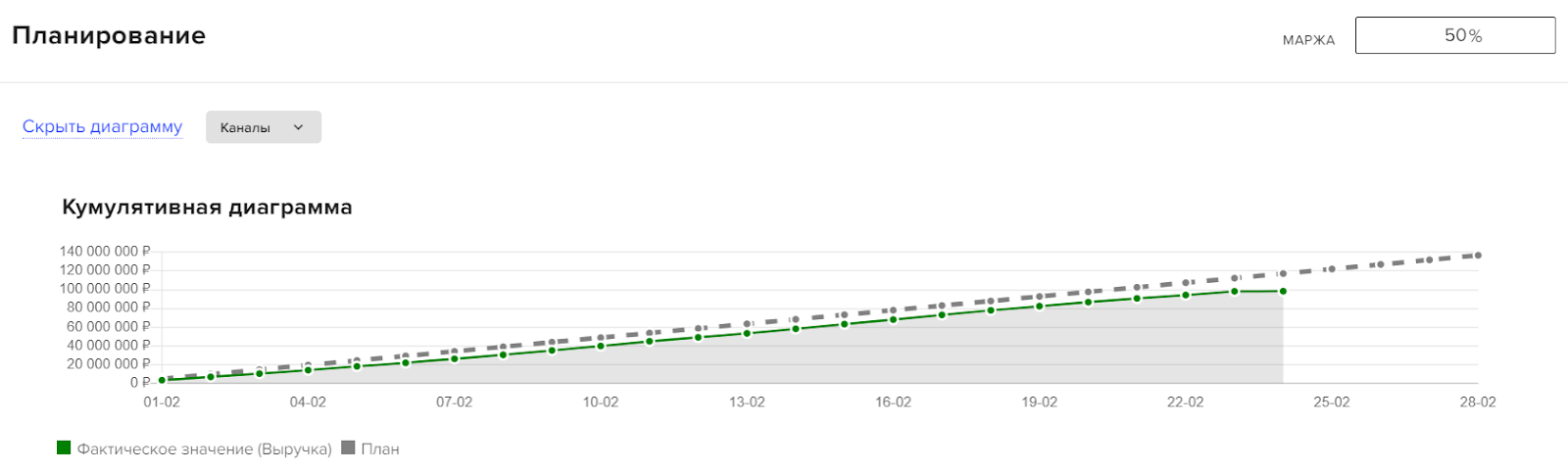Click the '22-02' date axis label

[1186, 401]
